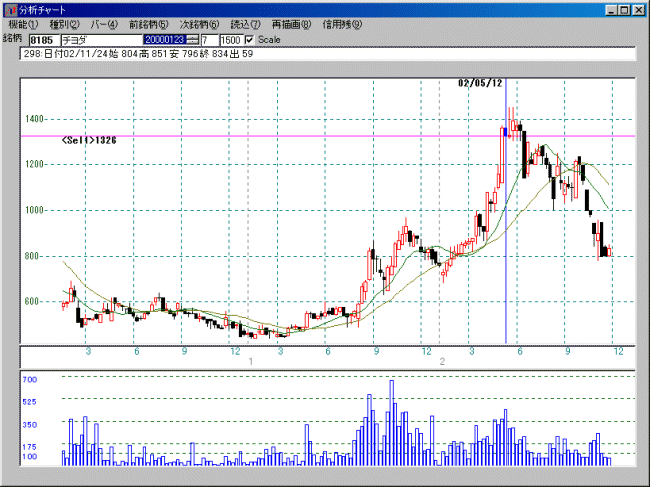Click the 175 volume axis label

pyautogui.click(x=30, y=447)
